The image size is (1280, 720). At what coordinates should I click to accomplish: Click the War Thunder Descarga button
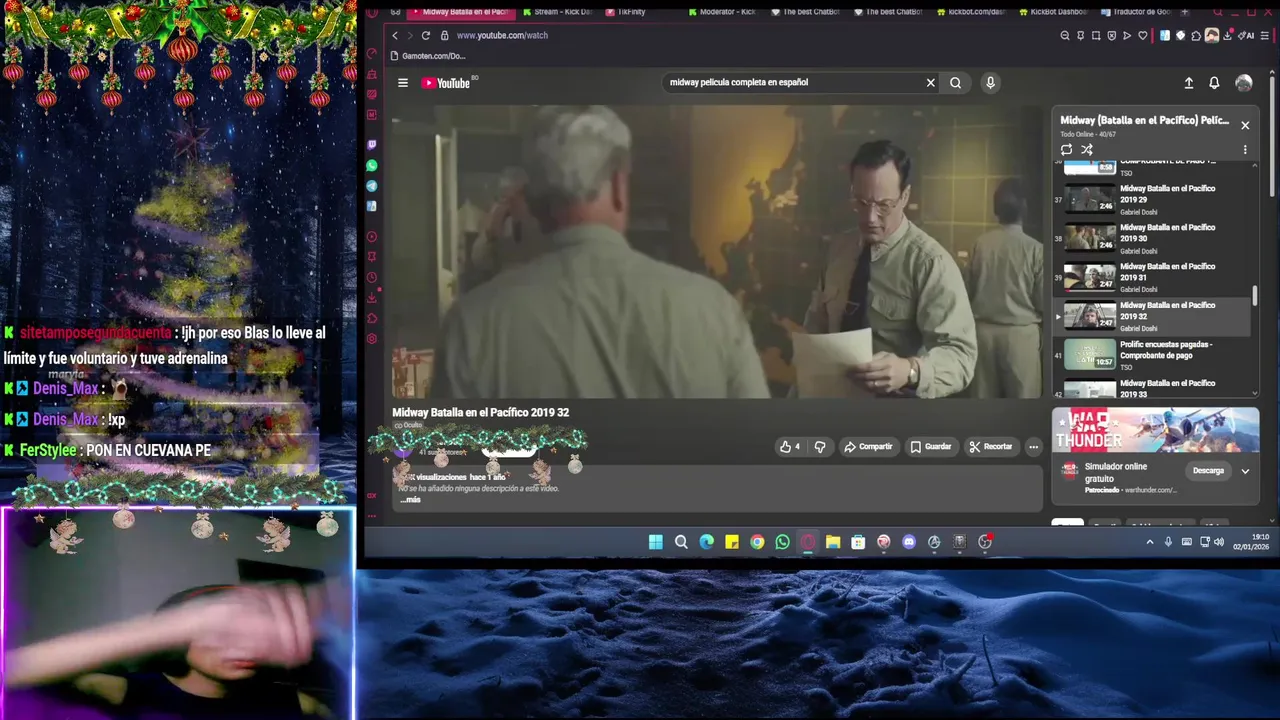pos(1208,471)
